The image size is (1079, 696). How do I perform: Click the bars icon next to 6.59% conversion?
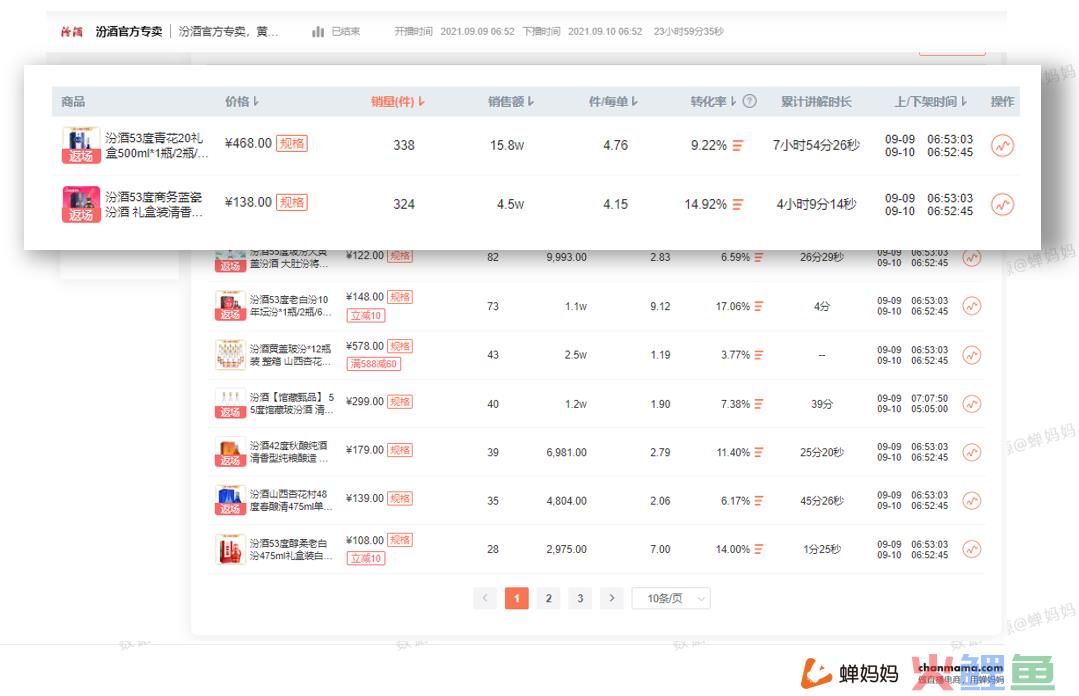coord(758,257)
